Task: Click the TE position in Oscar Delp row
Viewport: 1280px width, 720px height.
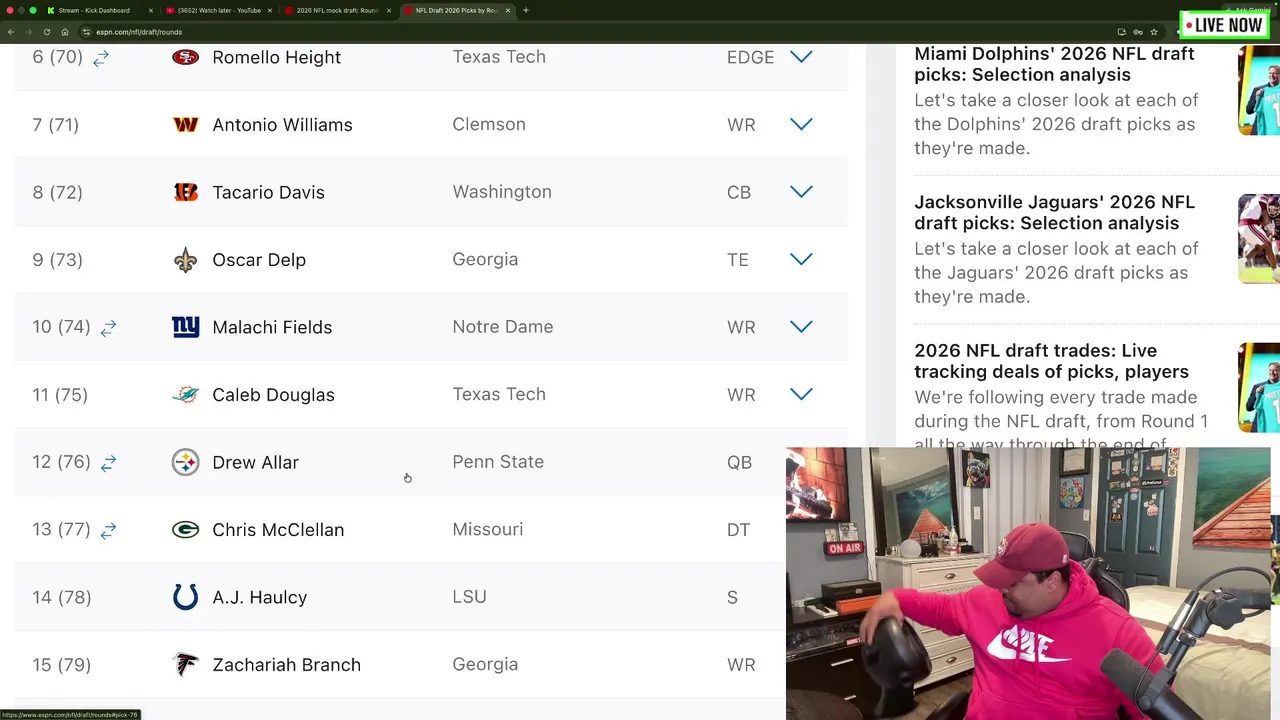Action: point(737,259)
